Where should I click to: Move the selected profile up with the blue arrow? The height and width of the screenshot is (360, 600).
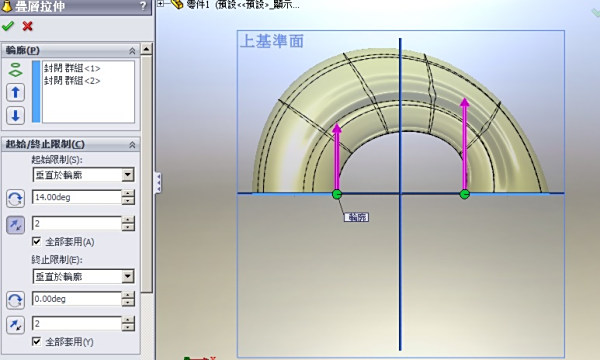pos(15,93)
